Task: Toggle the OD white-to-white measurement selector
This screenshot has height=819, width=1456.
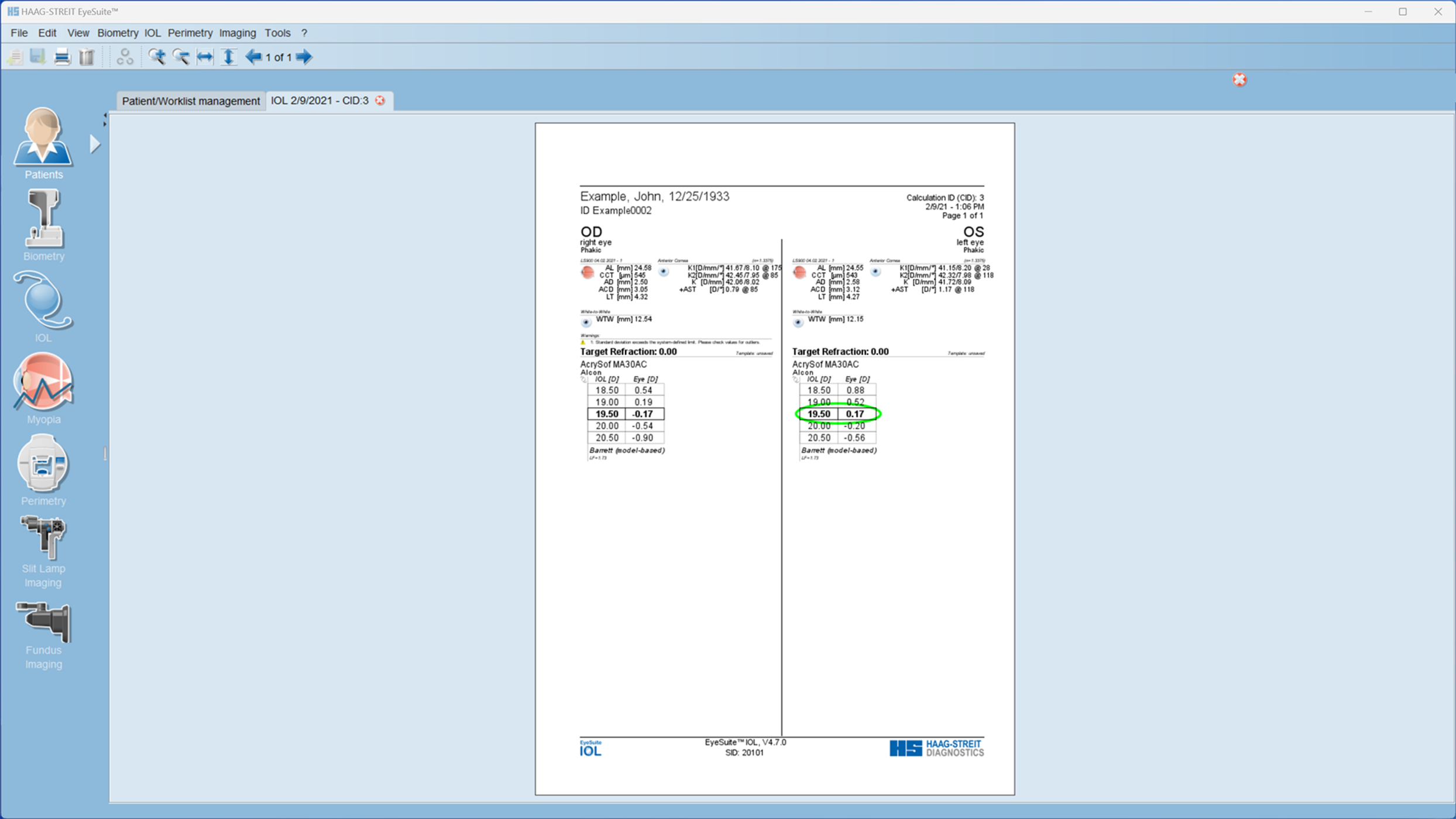Action: [587, 321]
